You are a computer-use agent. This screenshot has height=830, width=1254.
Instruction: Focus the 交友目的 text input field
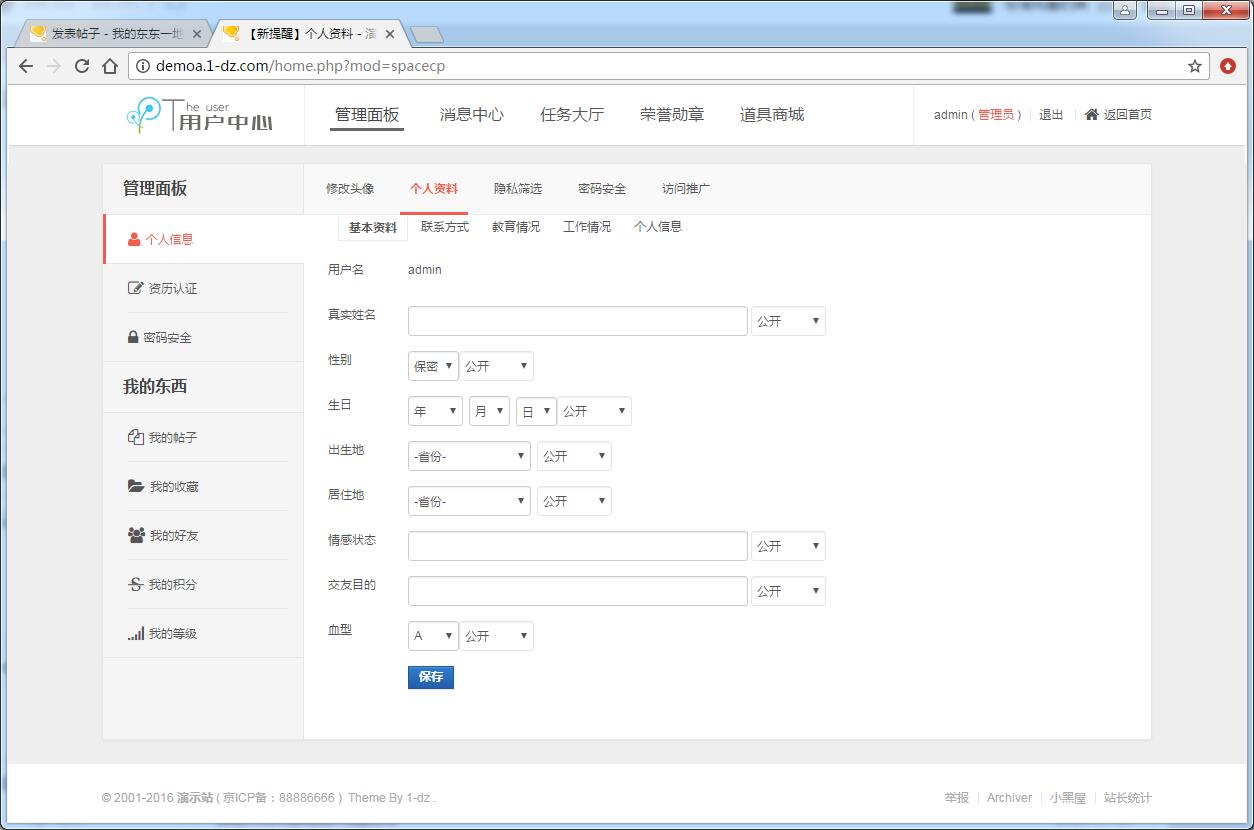[578, 591]
